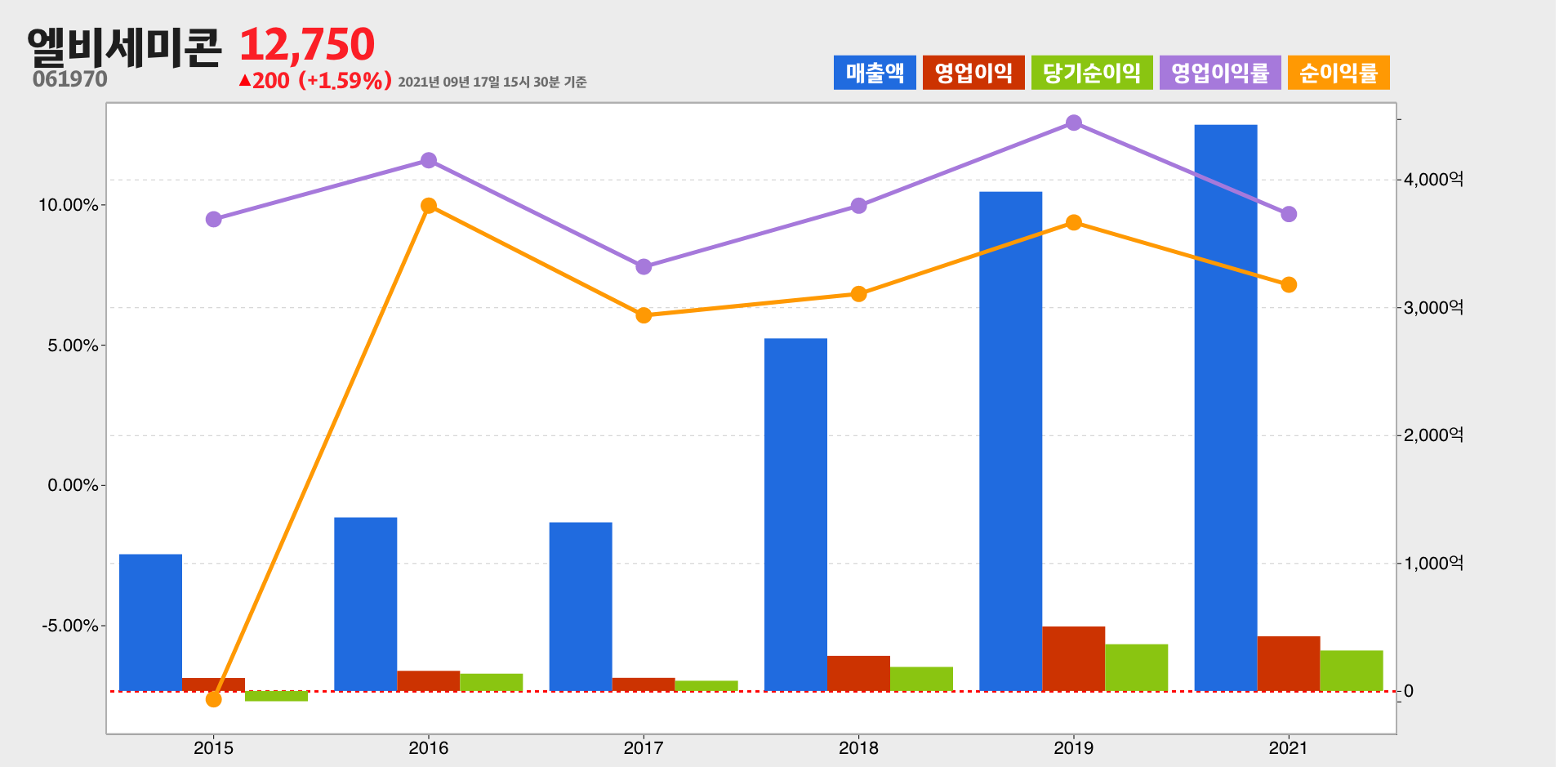
Task: Click the stock code 061970
Action: (x=70, y=79)
